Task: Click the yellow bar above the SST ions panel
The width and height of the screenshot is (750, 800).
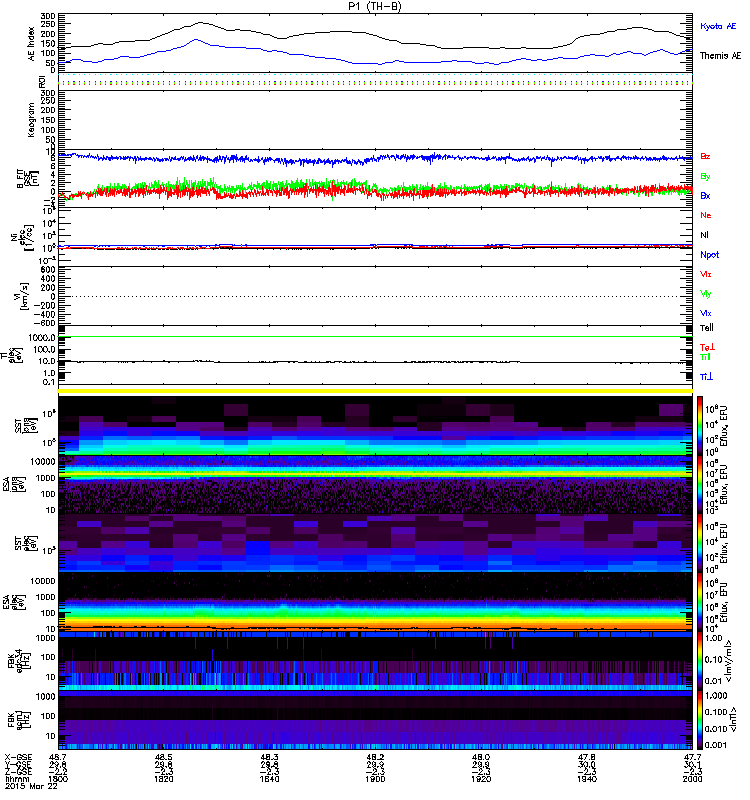Action: 375,391
